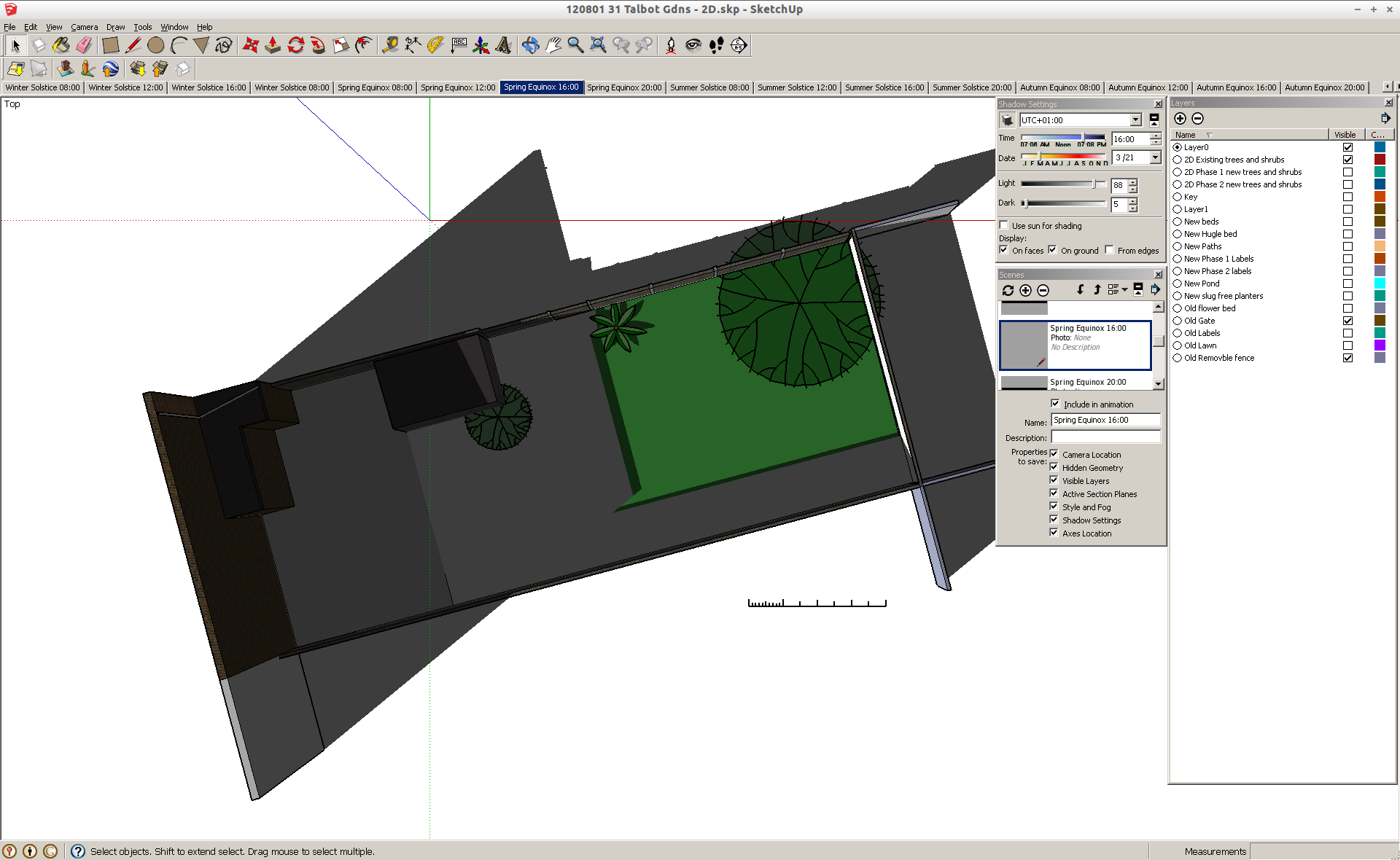1400x860 pixels.
Task: Enable Use sun for shading
Action: (1004, 225)
